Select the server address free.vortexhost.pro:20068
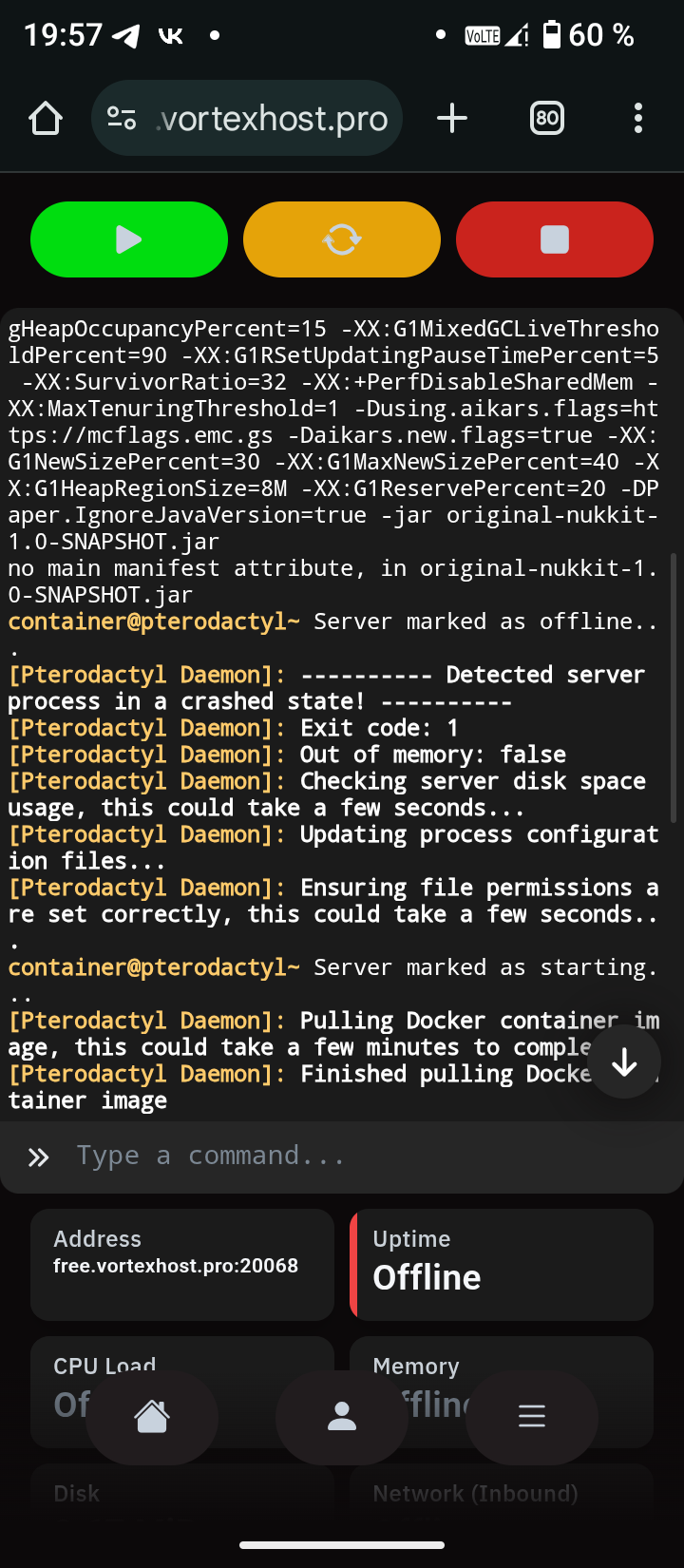 click(x=176, y=1266)
